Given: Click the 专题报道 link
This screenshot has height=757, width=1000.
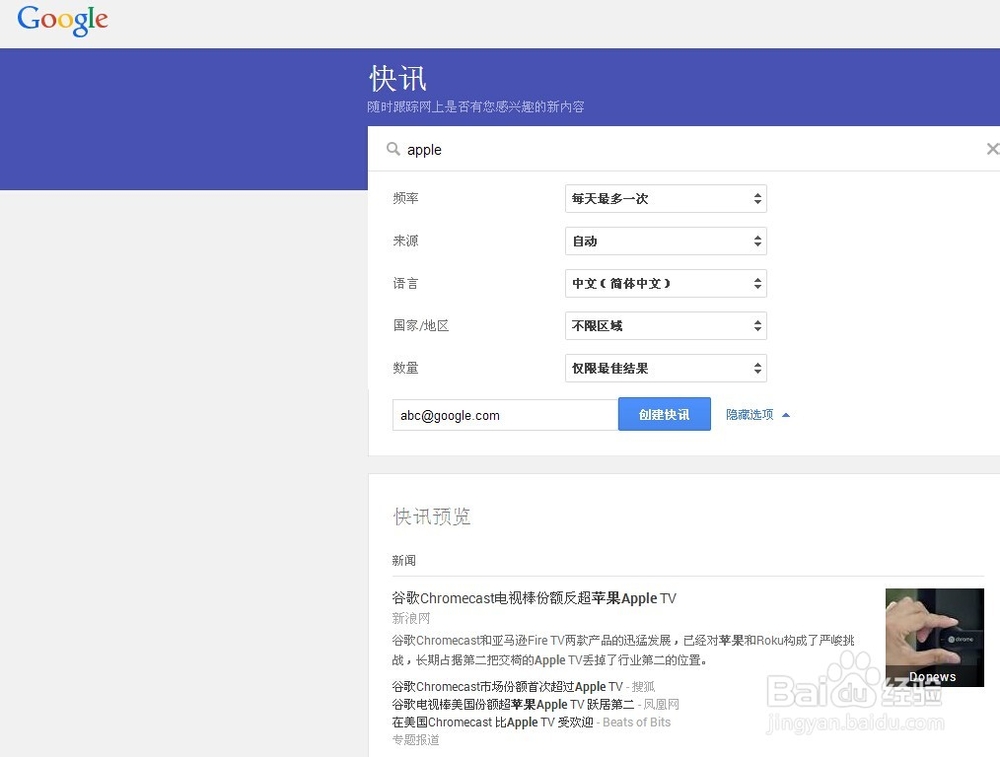Looking at the screenshot, I should click(x=416, y=740).
